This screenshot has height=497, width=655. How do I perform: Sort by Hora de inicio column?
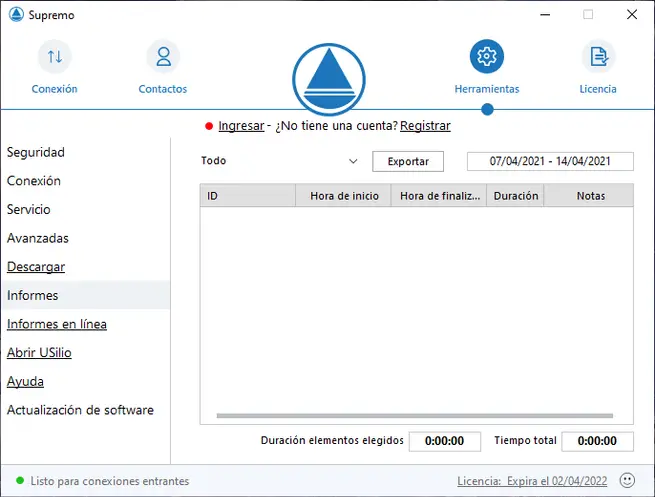click(344, 196)
